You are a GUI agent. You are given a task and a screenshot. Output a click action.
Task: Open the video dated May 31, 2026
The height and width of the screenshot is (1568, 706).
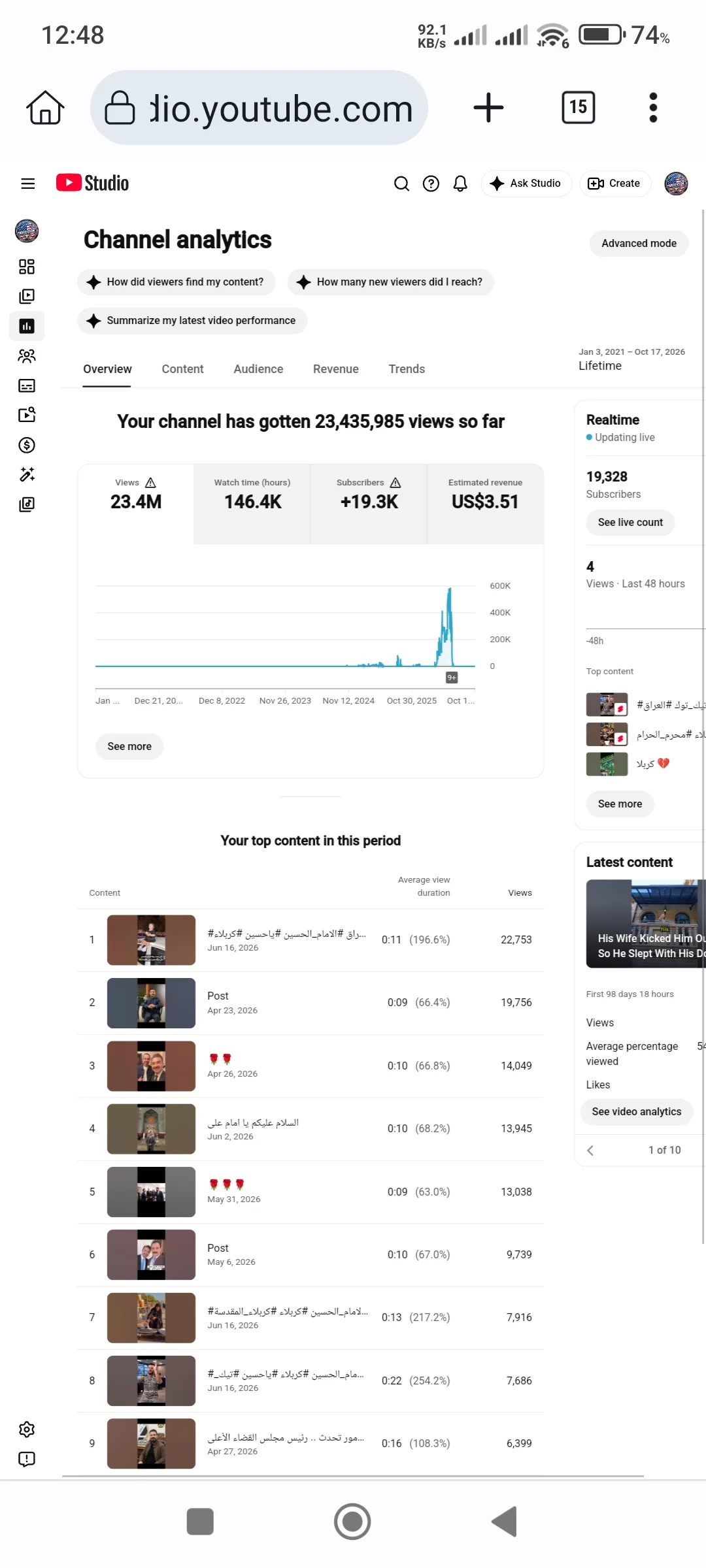(x=311, y=1192)
